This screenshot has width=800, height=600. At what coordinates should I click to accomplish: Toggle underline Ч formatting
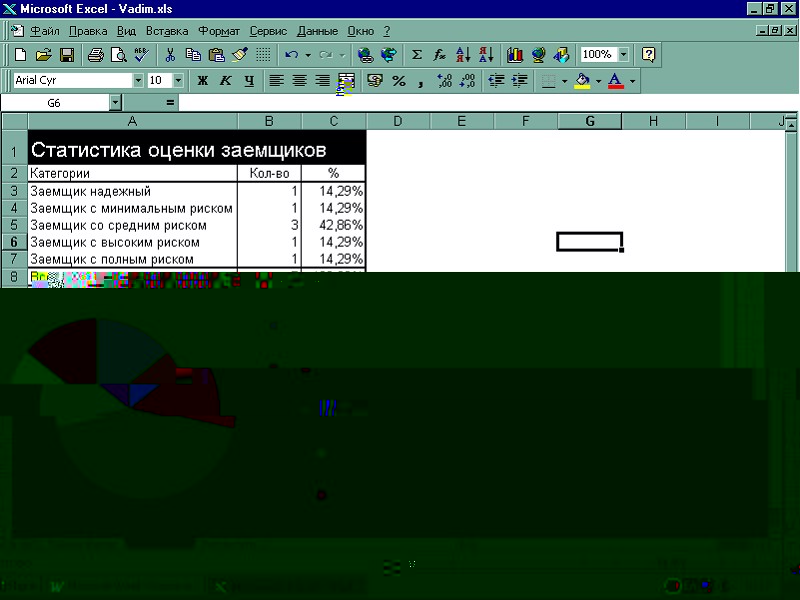(x=248, y=80)
